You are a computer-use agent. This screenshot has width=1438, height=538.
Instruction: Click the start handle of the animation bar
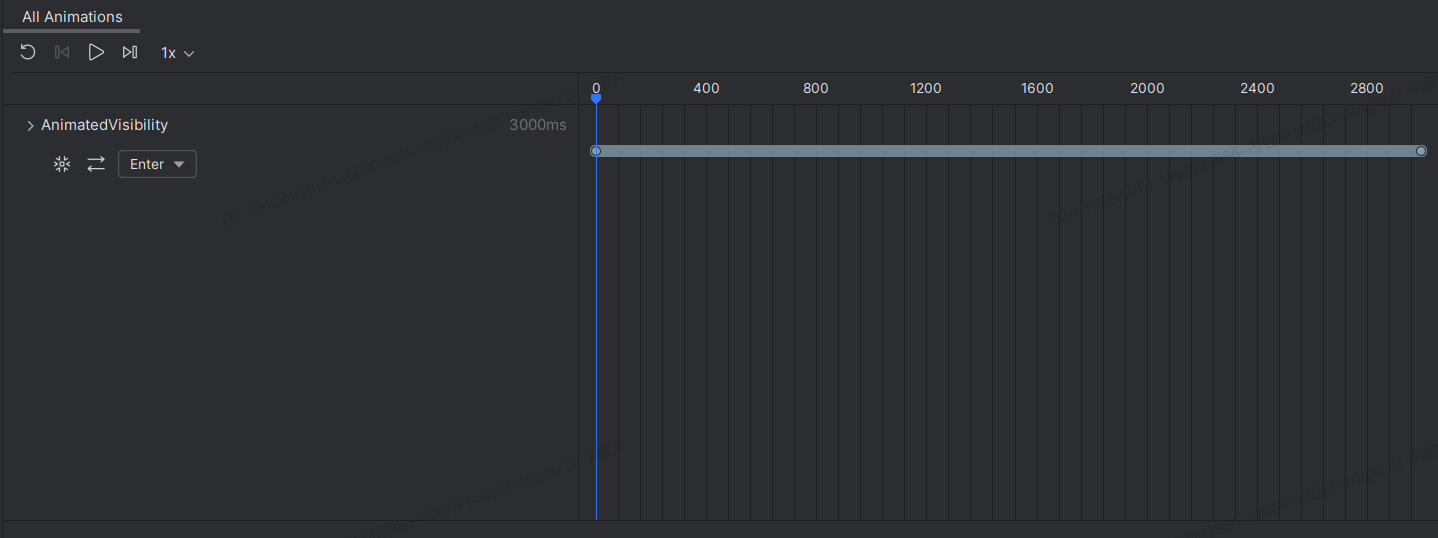click(x=596, y=151)
